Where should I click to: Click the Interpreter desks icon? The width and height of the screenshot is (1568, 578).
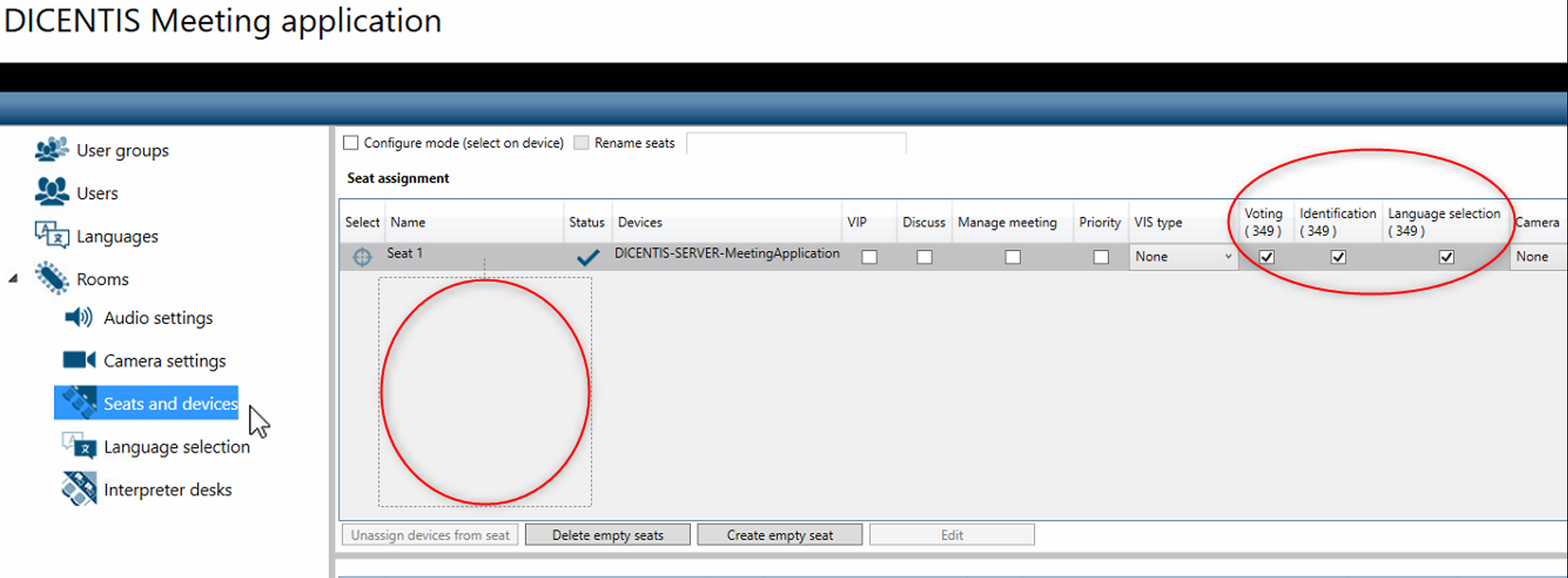[x=79, y=489]
